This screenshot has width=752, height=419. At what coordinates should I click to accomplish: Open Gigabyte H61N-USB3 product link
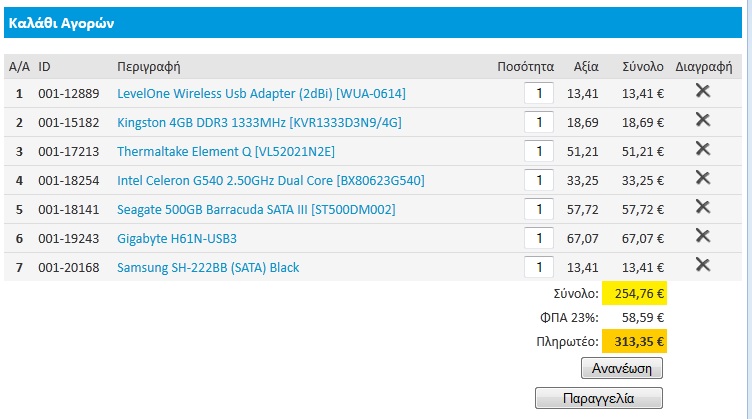pyautogui.click(x=177, y=239)
